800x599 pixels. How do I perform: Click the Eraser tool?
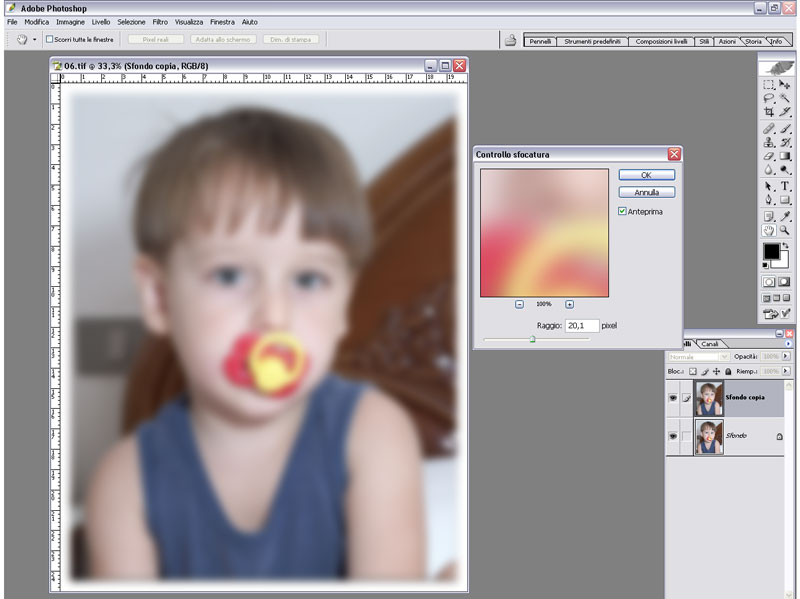[x=769, y=157]
